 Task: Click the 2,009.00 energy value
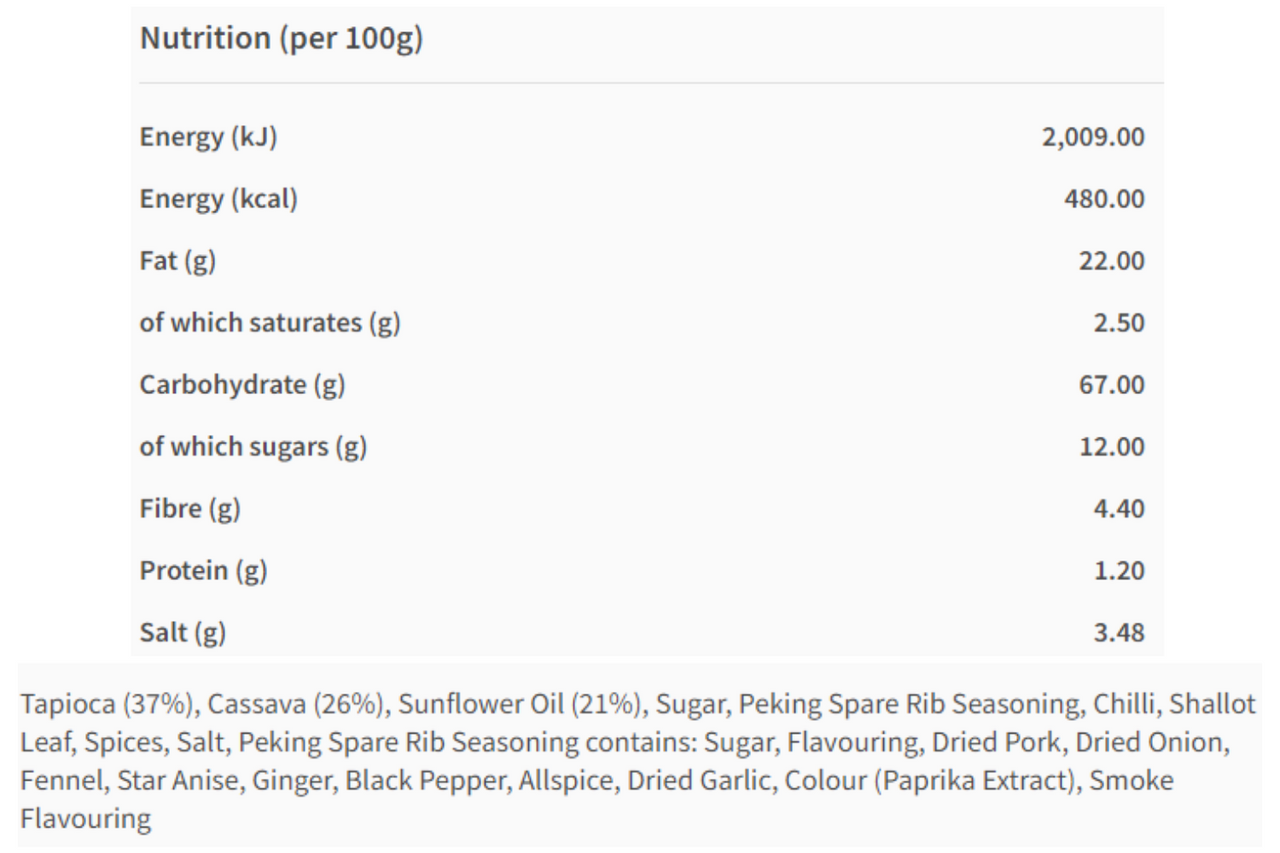1094,137
